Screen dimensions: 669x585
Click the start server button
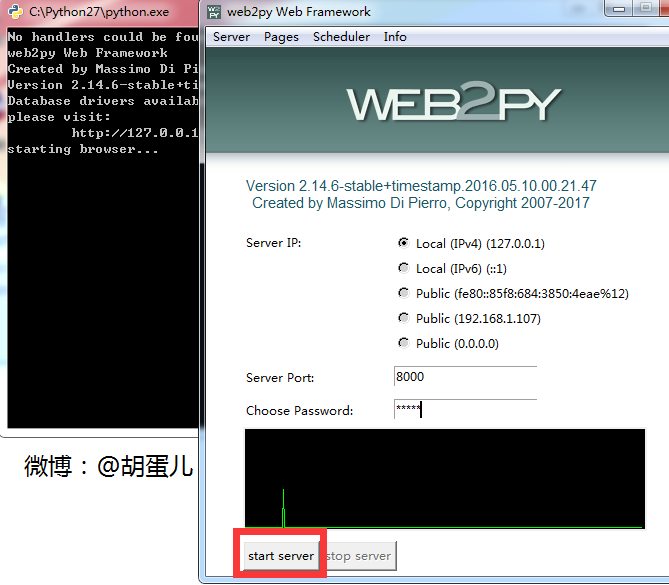[281, 556]
